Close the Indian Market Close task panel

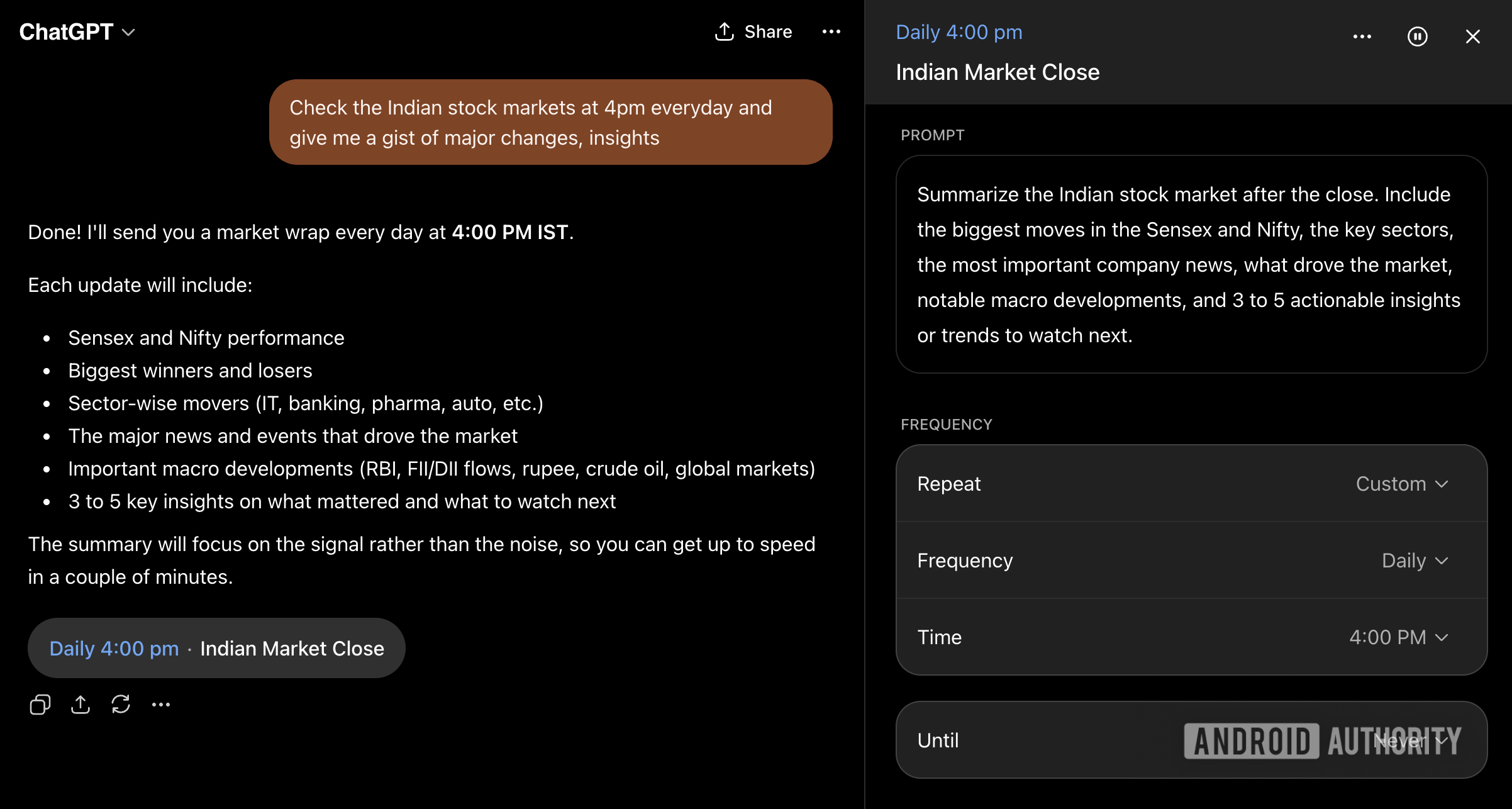[1473, 36]
